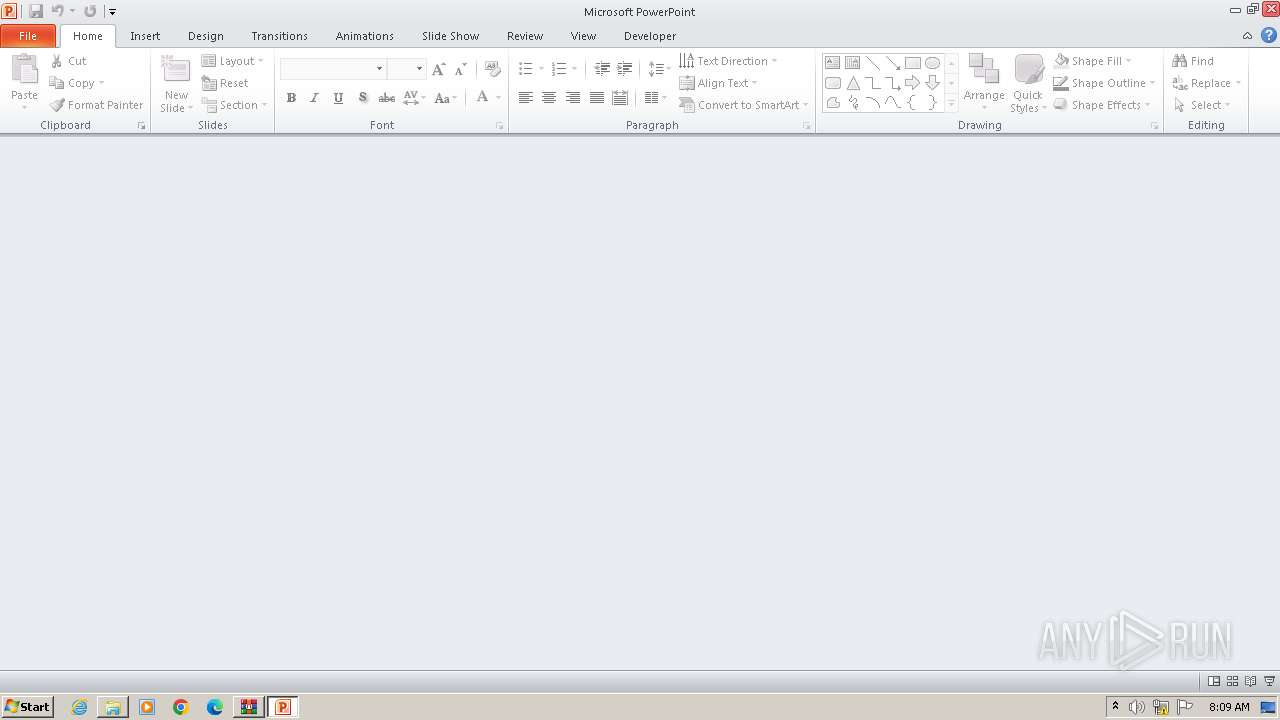Open the Line Spacing dropdown
The height and width of the screenshot is (720, 1280).
pyautogui.click(x=659, y=69)
